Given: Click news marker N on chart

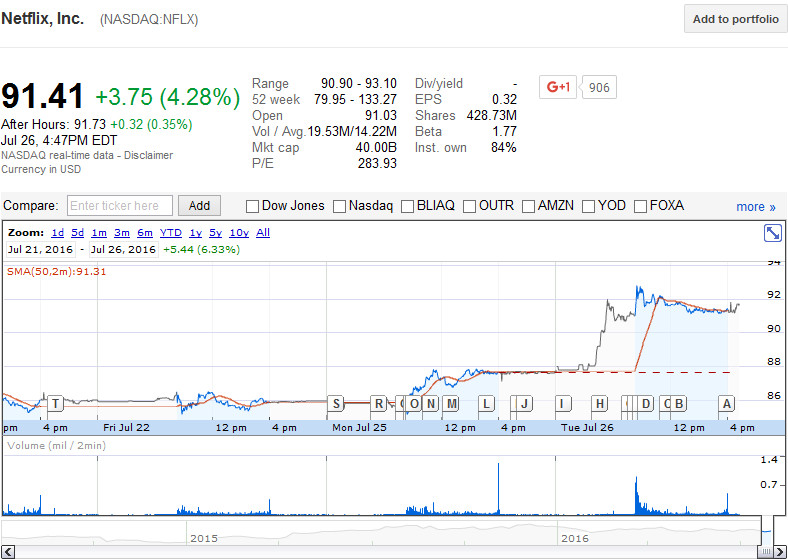Looking at the screenshot, I should pyautogui.click(x=431, y=403).
